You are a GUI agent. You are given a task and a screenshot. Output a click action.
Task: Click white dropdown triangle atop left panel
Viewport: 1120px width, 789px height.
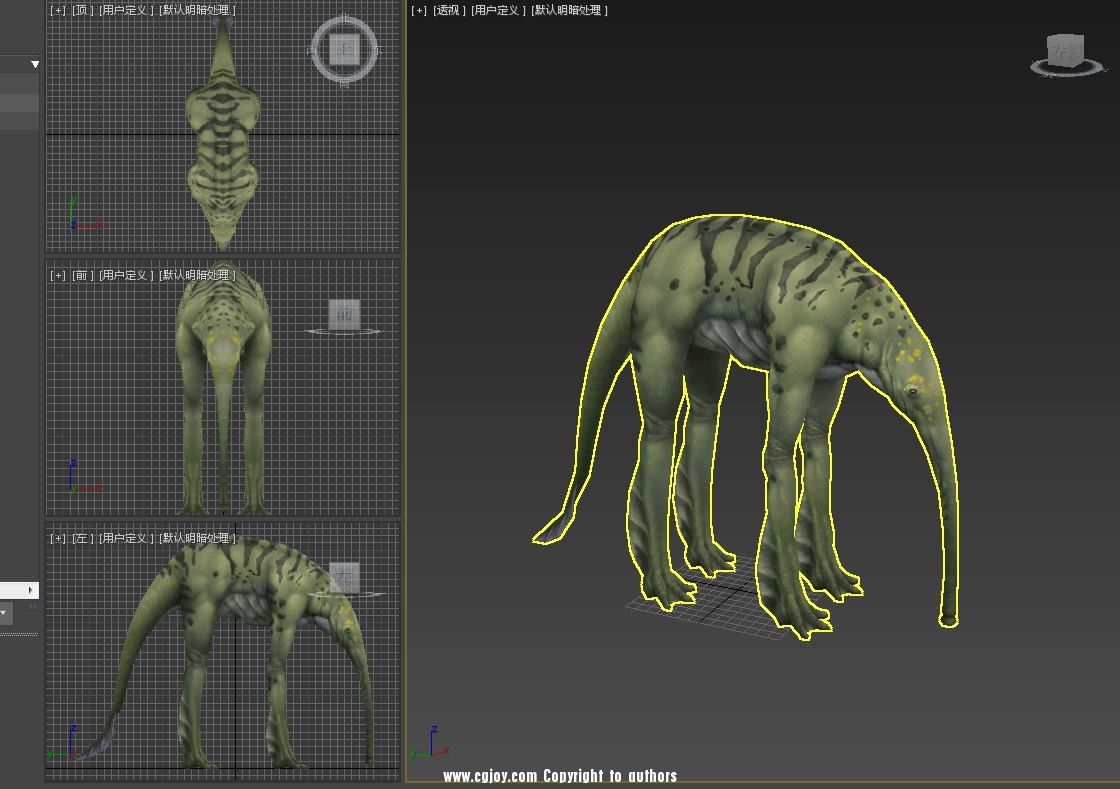[34, 65]
